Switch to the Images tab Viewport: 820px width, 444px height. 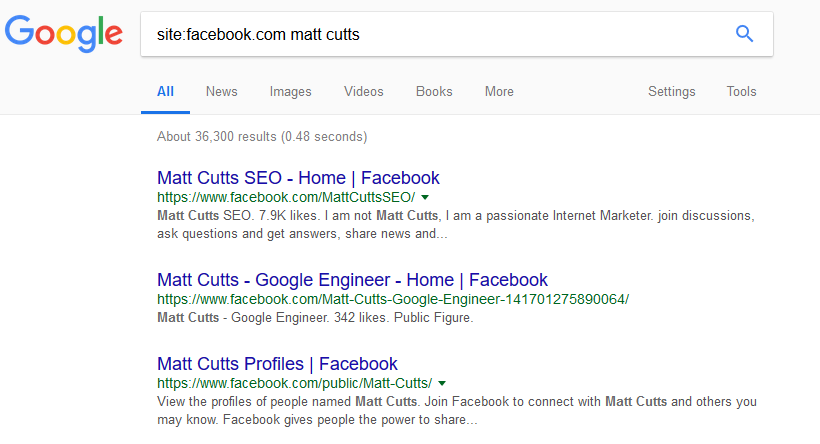[x=291, y=92]
